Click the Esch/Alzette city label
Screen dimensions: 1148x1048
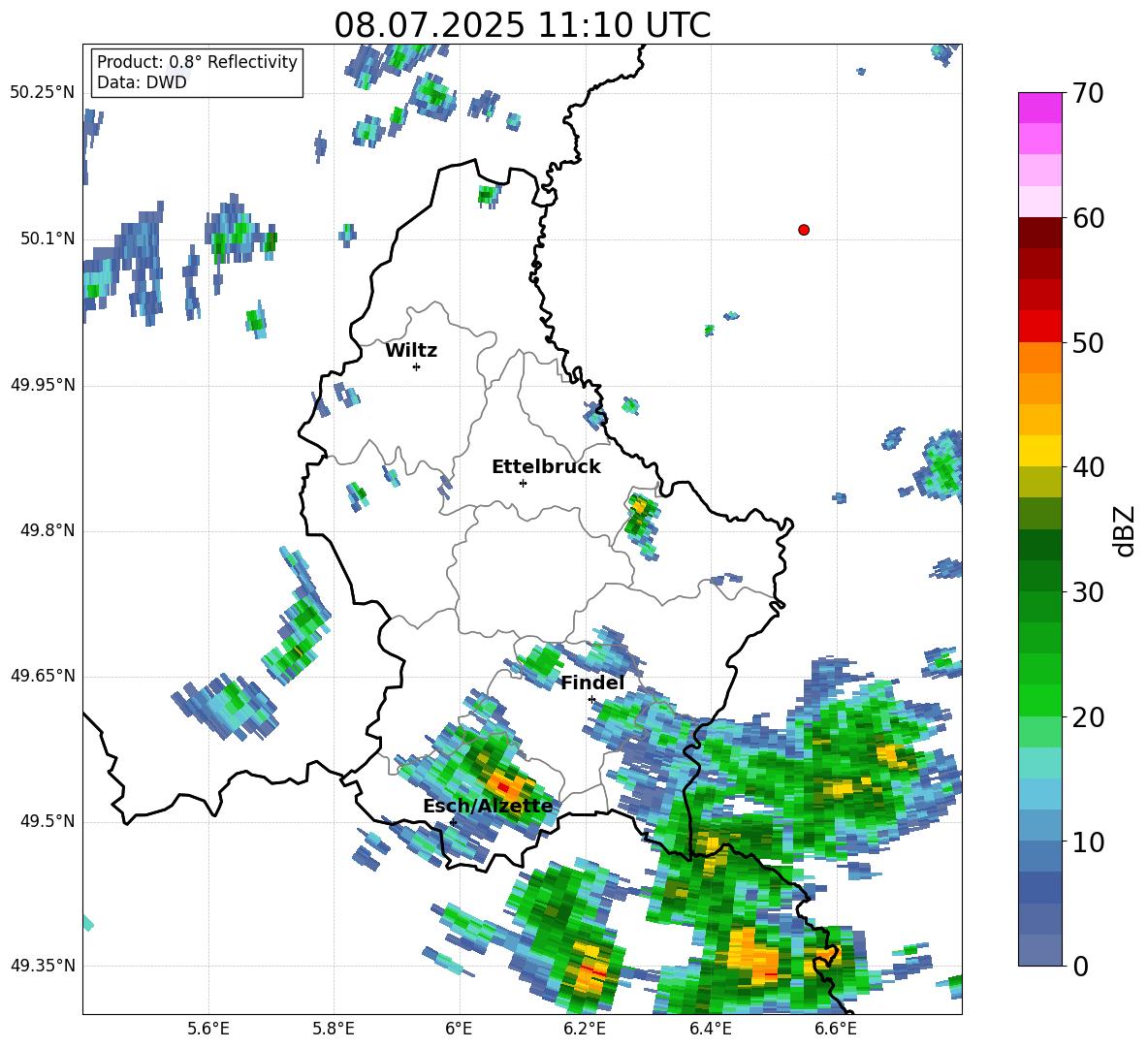click(488, 806)
